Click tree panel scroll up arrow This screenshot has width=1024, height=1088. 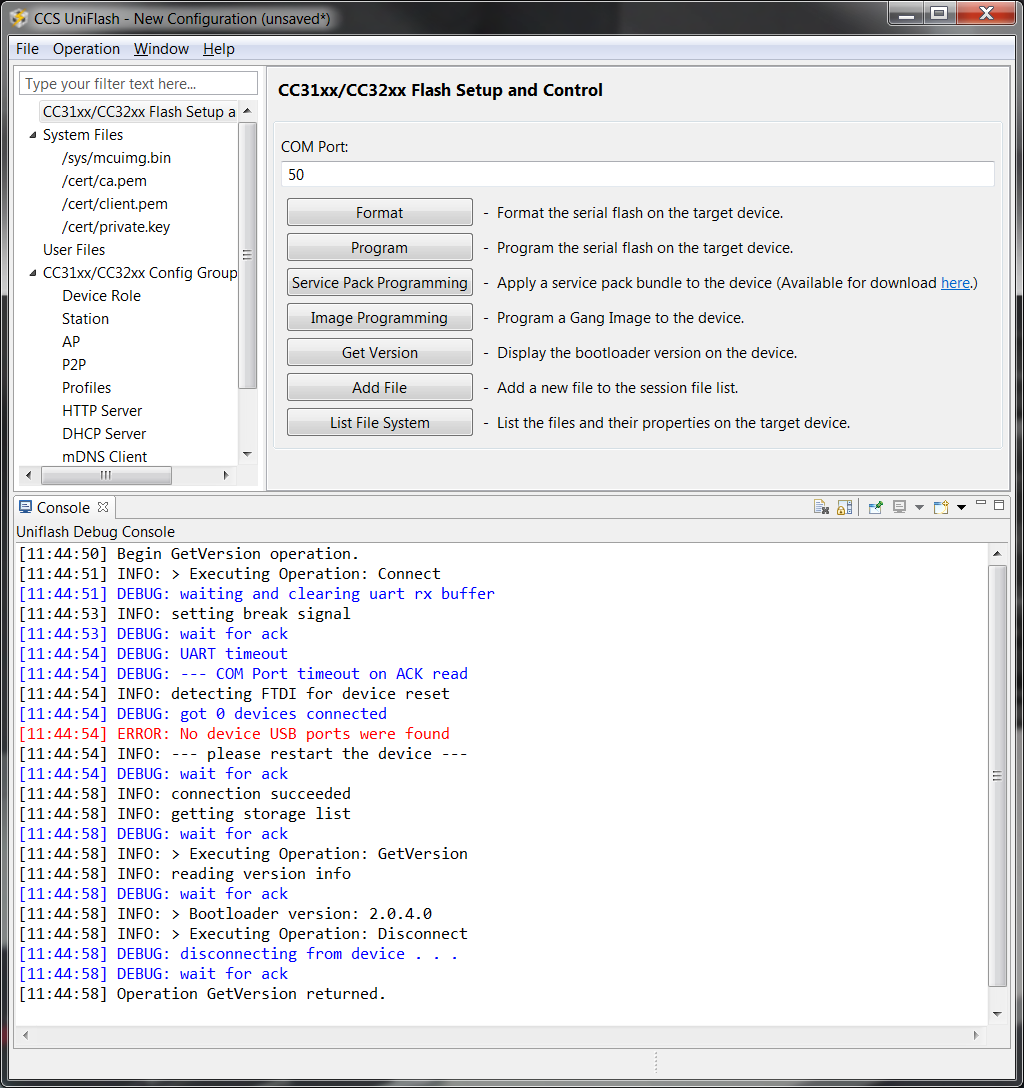click(x=247, y=111)
